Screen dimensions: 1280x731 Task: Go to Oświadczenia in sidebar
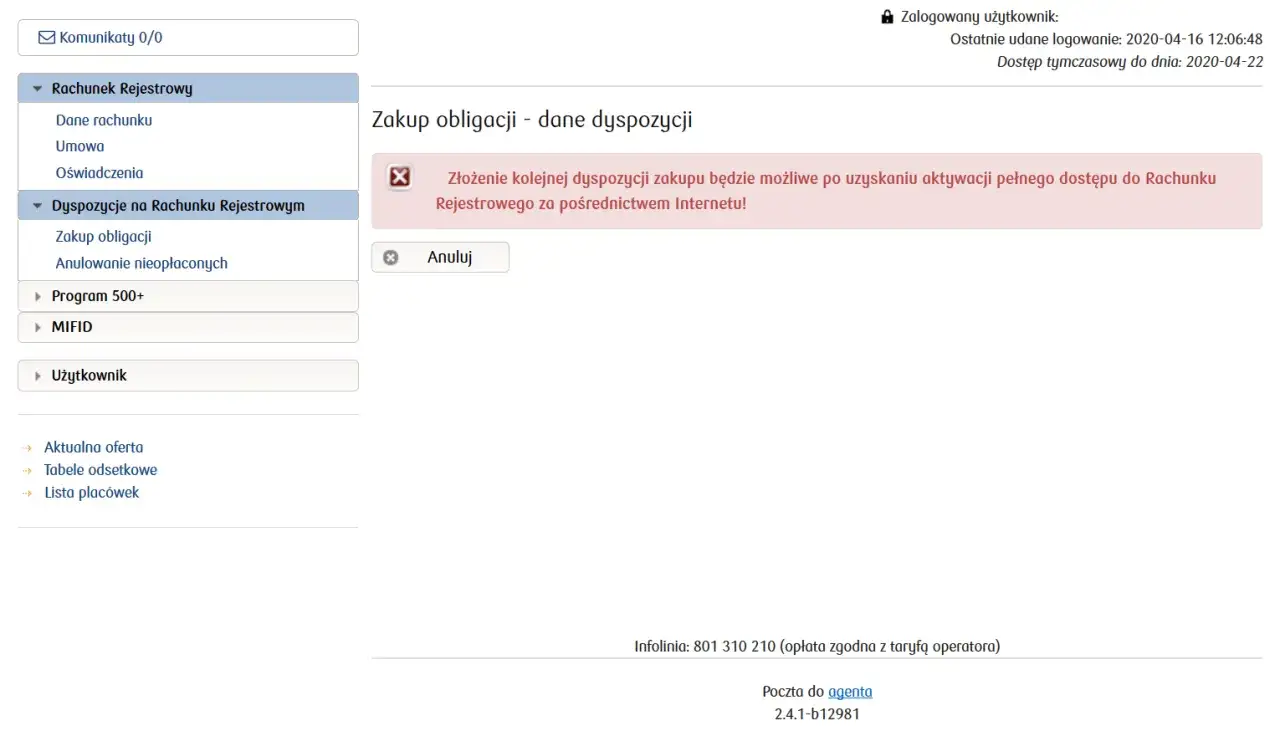pyautogui.click(x=99, y=173)
